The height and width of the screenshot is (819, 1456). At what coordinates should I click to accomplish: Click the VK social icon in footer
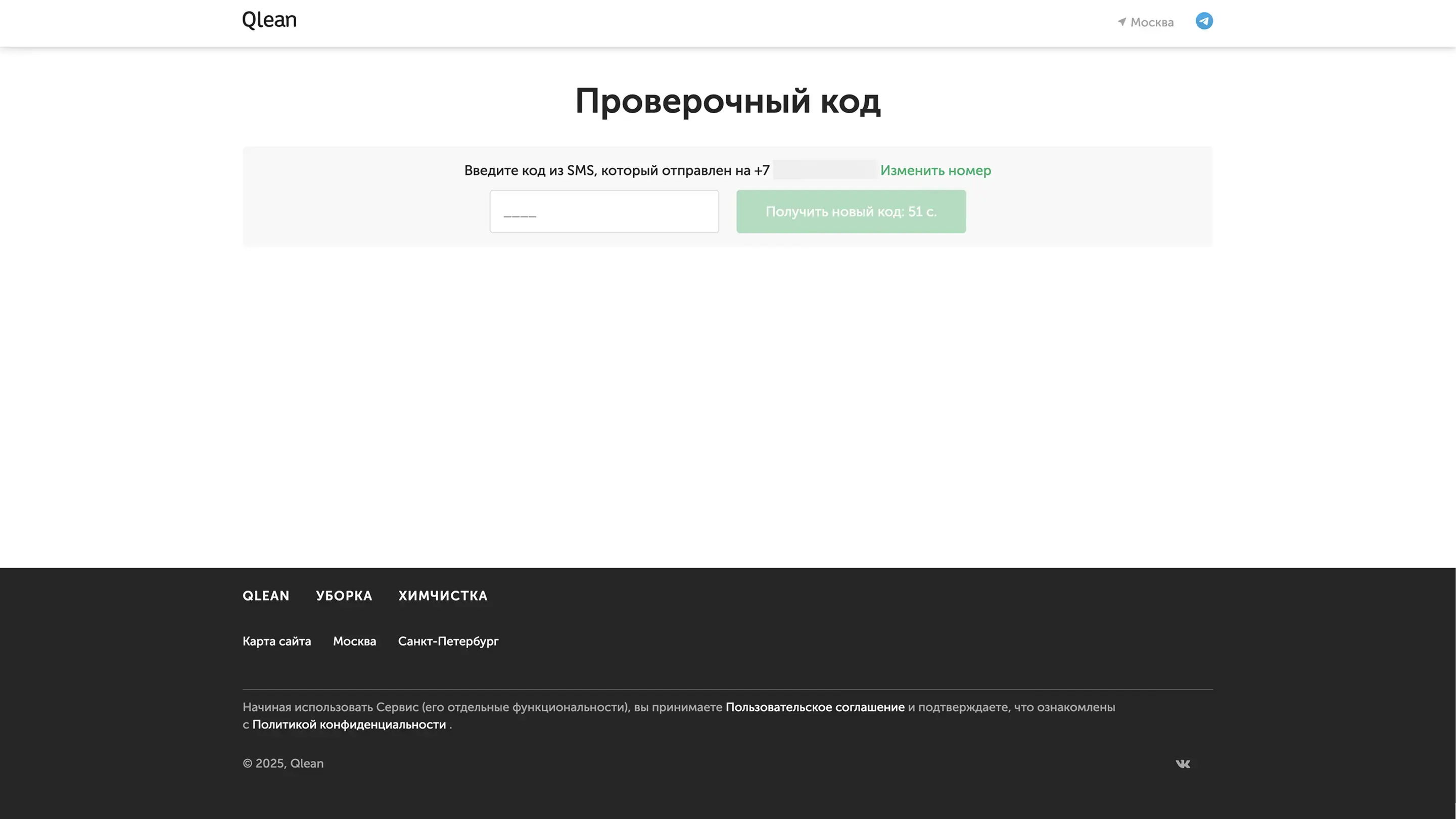point(1183,763)
